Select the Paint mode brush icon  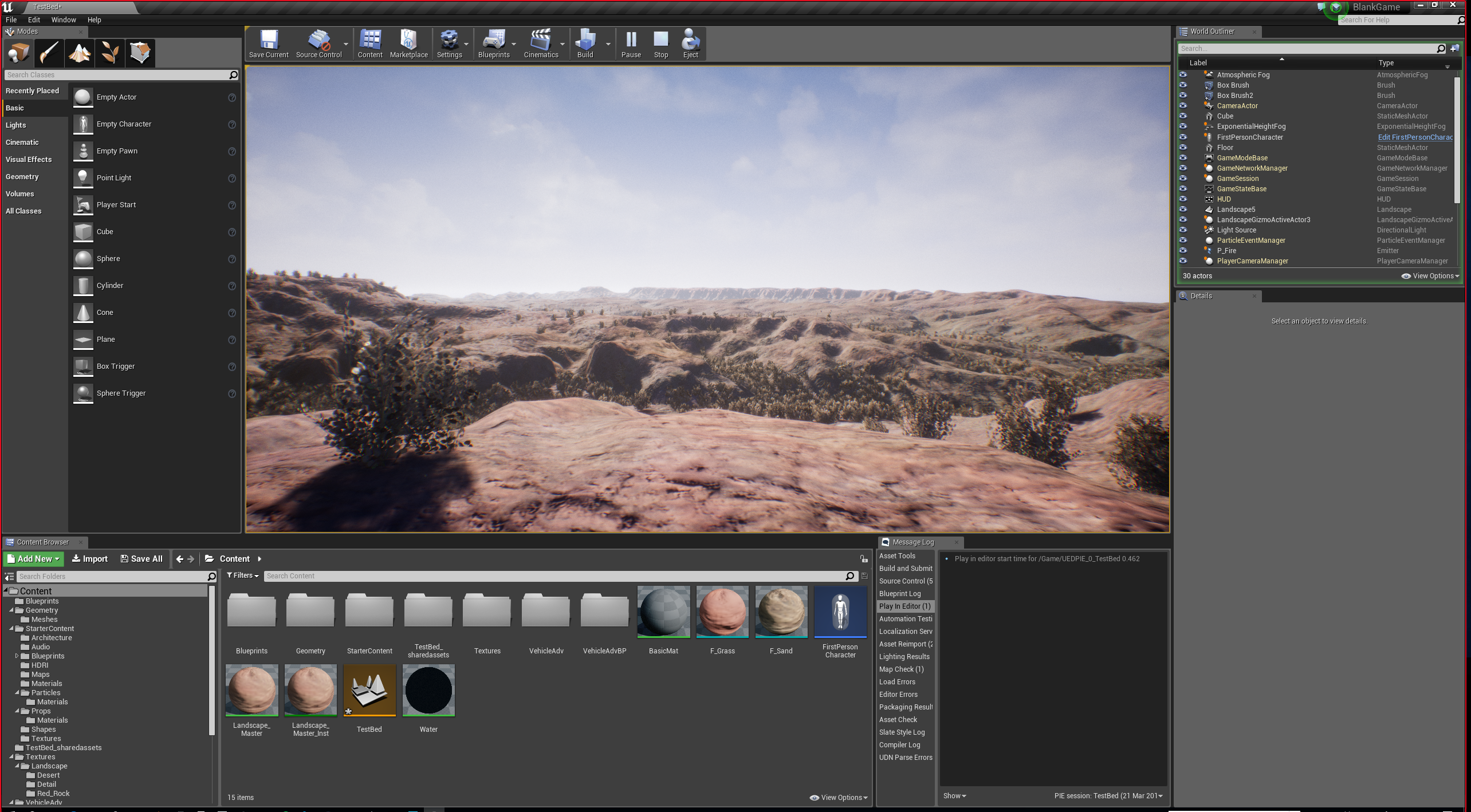(x=49, y=53)
